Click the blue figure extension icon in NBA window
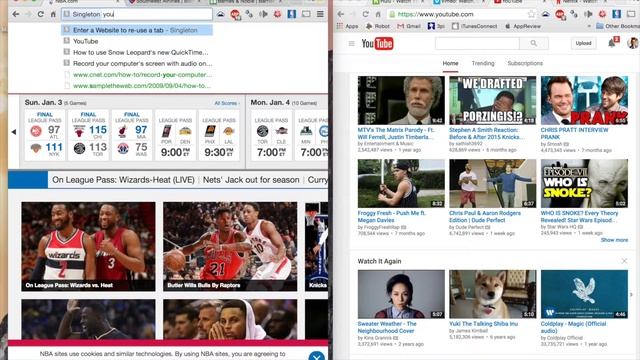 [x=292, y=14]
